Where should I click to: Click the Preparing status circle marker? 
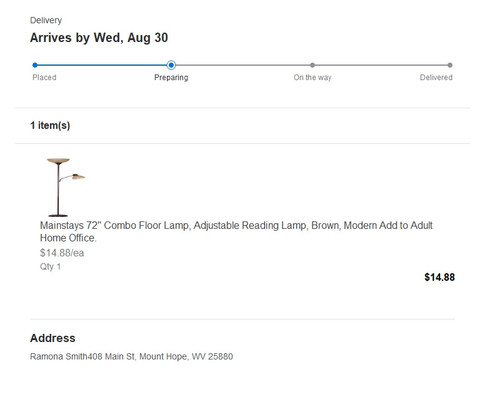click(171, 65)
